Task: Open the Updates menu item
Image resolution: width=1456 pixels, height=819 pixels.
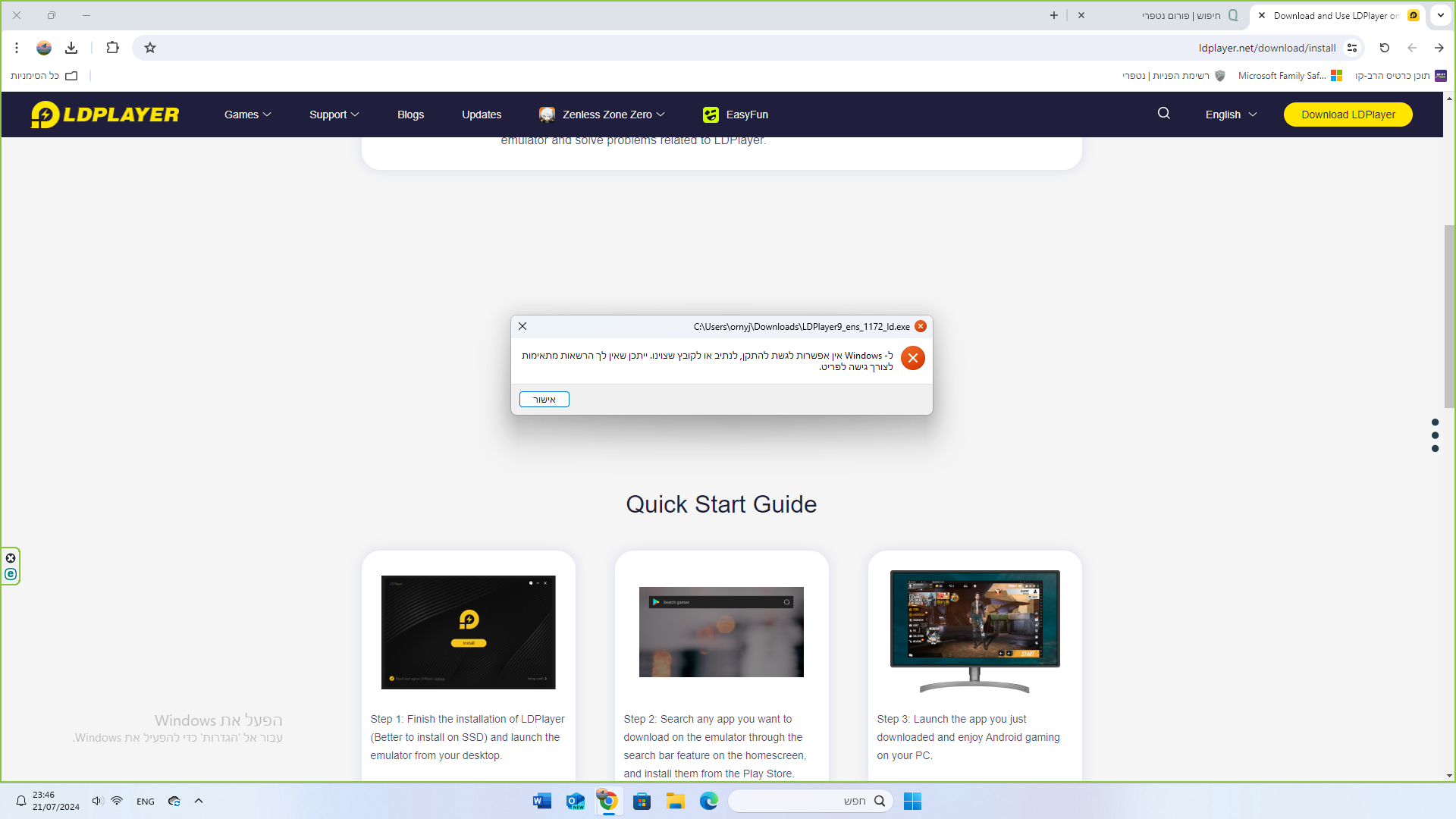Action: click(x=482, y=115)
